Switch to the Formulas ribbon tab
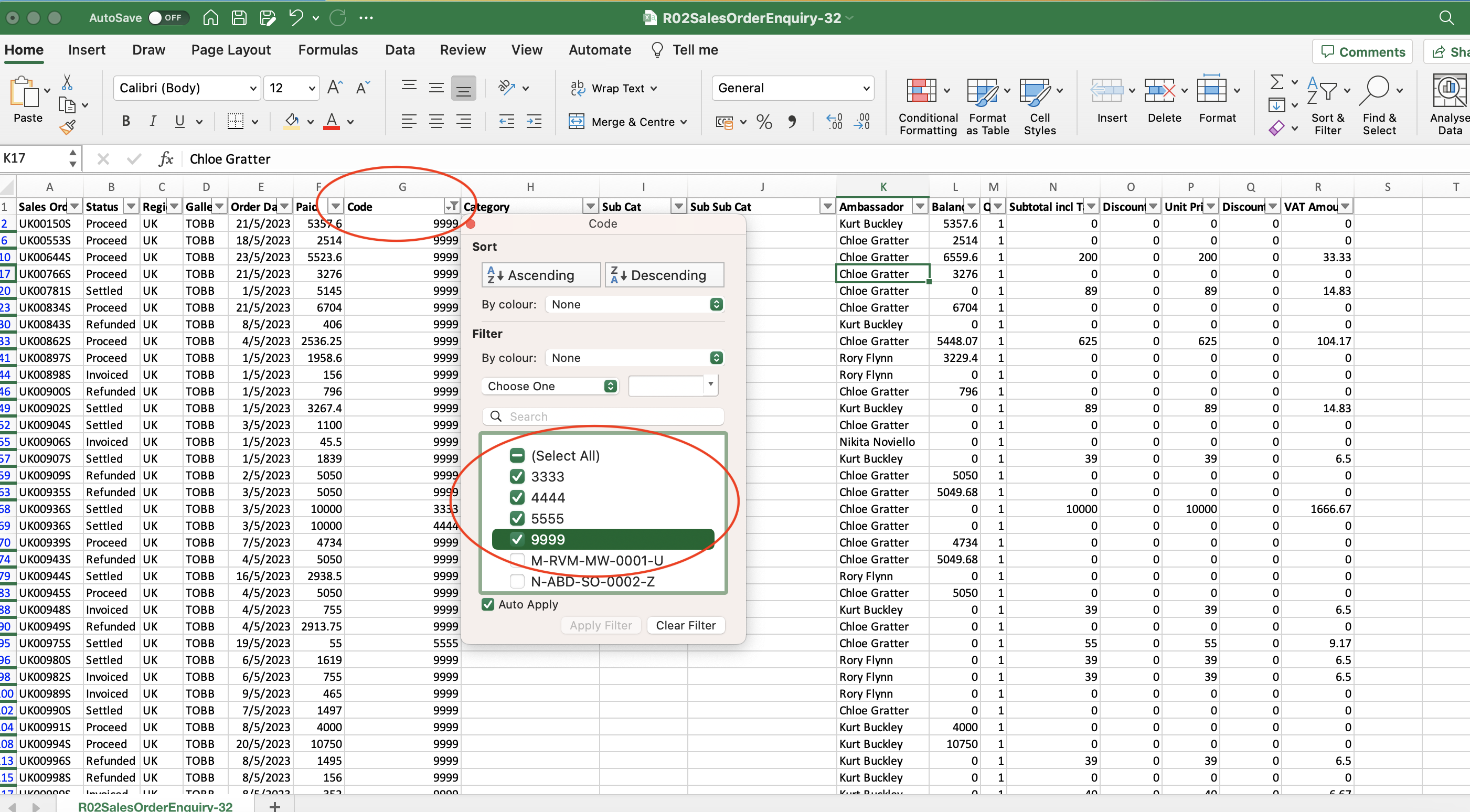 327,50
